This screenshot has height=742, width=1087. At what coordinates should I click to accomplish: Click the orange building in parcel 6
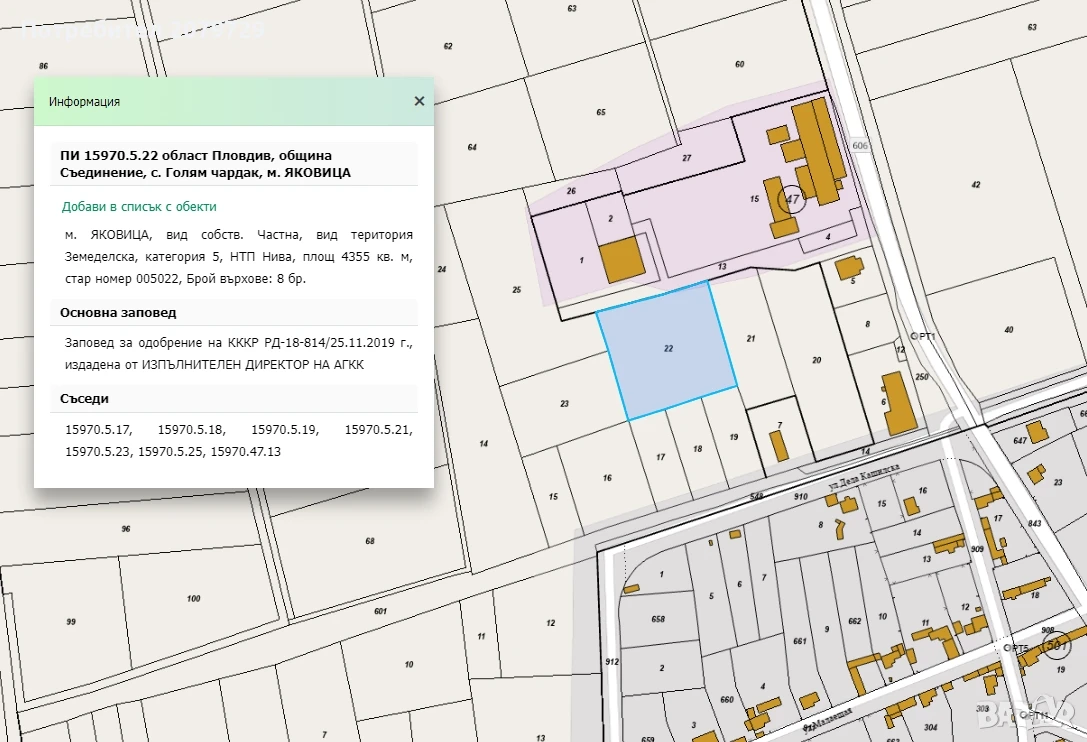898,404
